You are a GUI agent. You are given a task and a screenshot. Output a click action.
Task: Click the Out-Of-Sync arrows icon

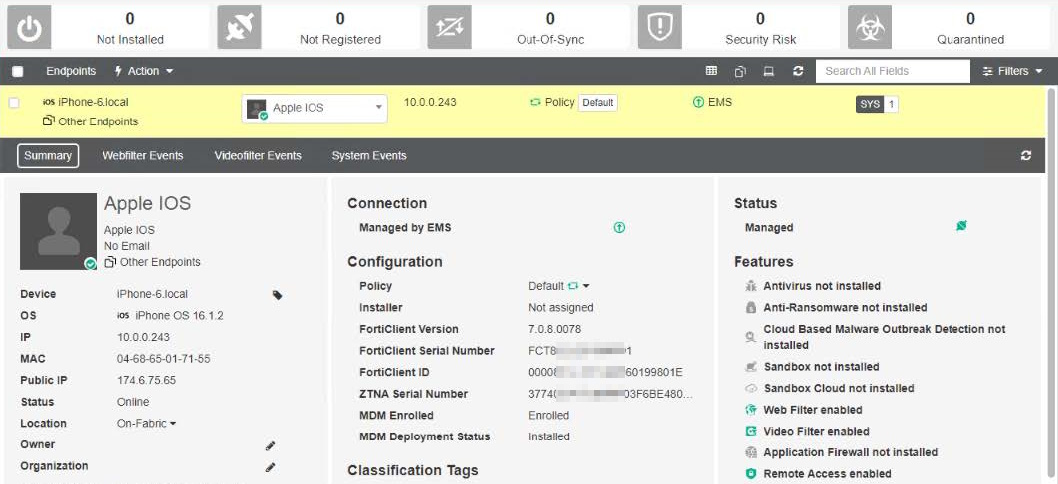449,28
